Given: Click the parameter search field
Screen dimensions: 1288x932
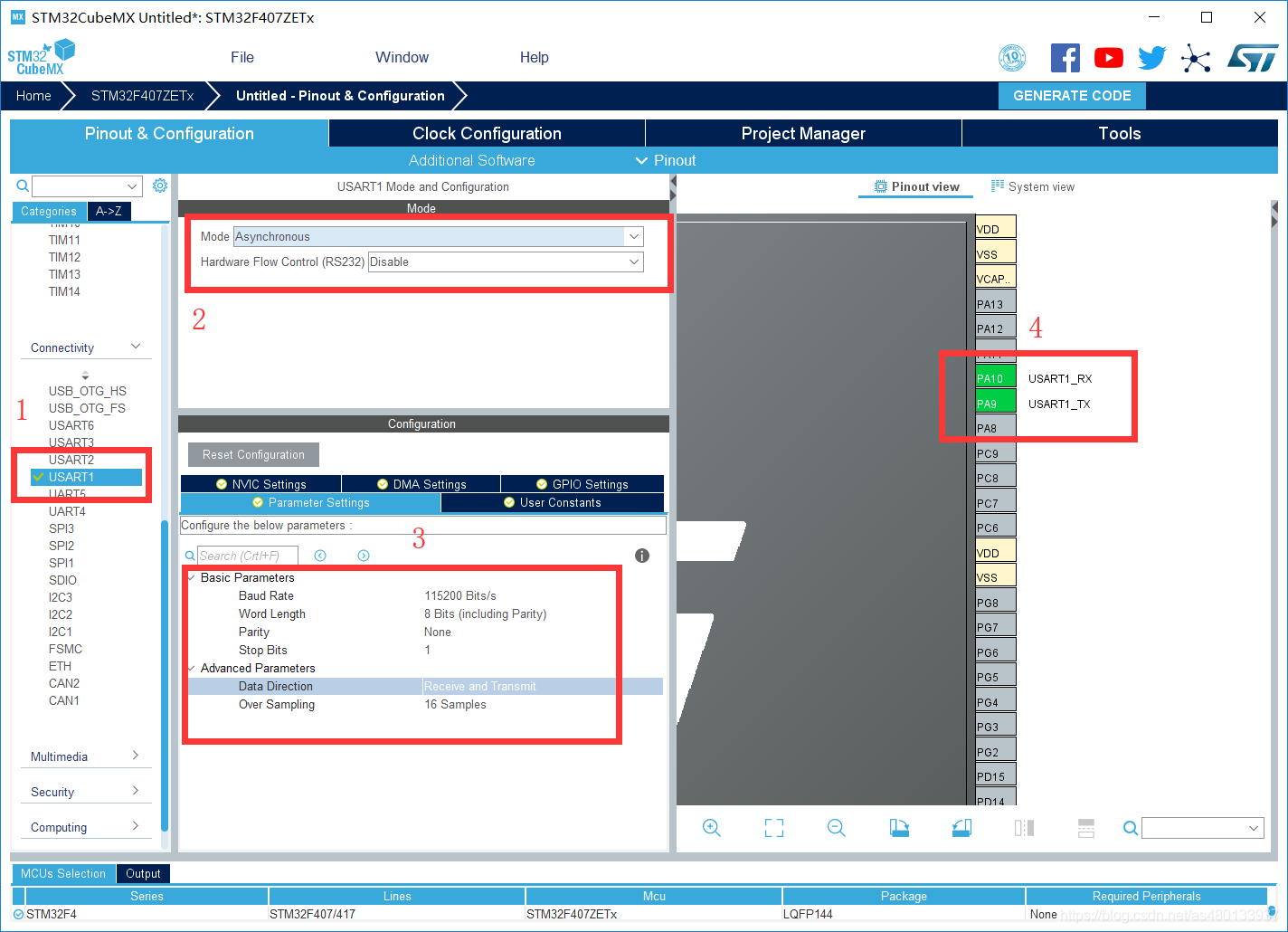Looking at the screenshot, I should coord(247,556).
